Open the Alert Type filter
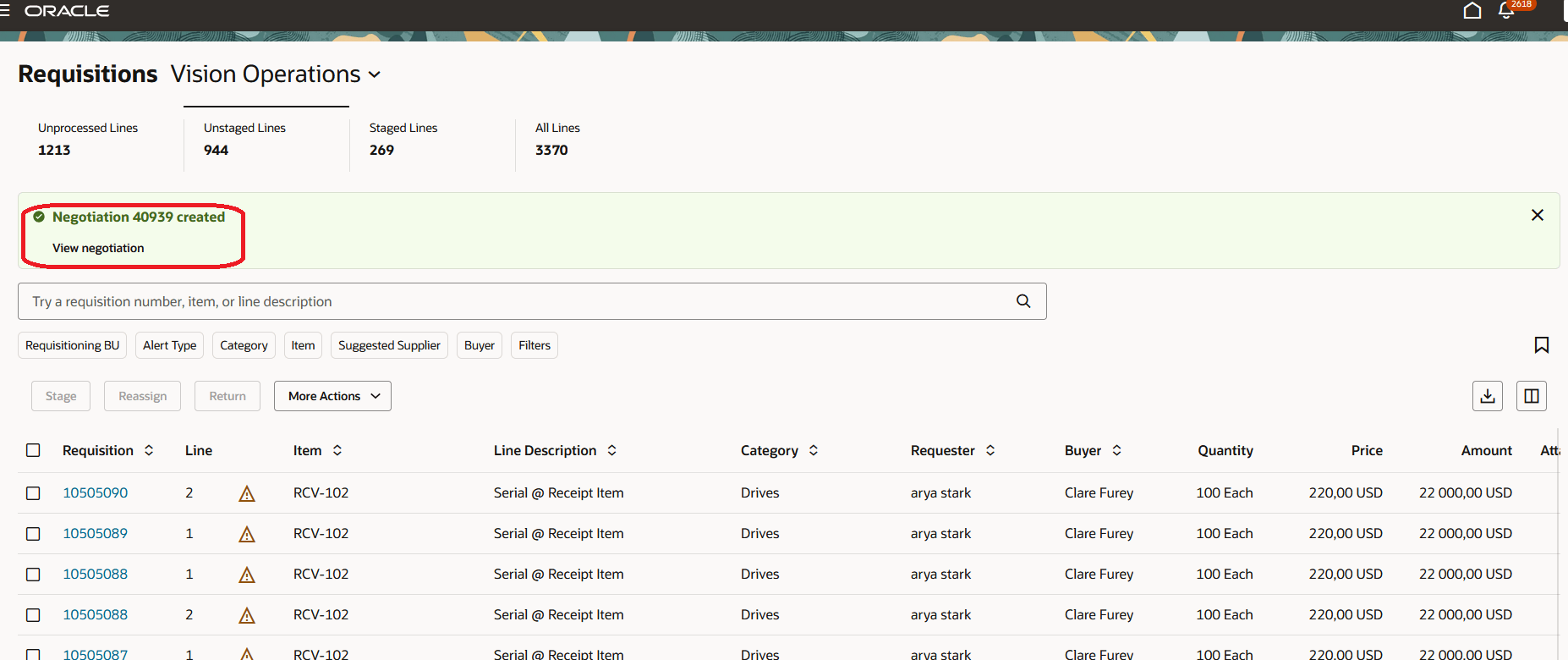Viewport: 1568px width, 660px height. tap(170, 345)
